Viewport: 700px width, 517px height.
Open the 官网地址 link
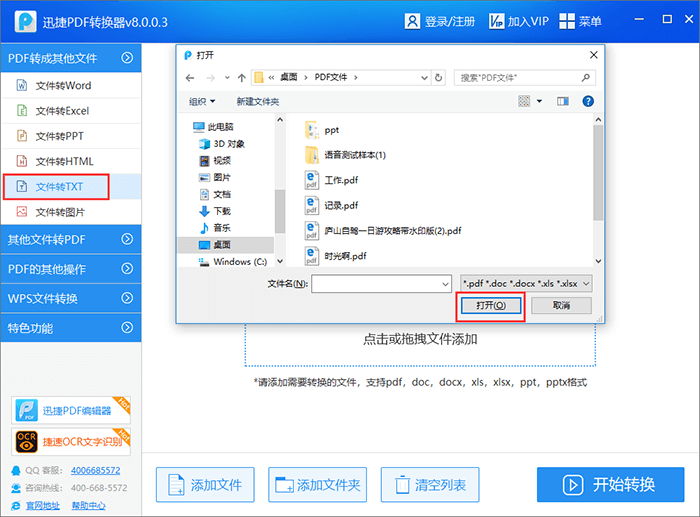(x=42, y=505)
